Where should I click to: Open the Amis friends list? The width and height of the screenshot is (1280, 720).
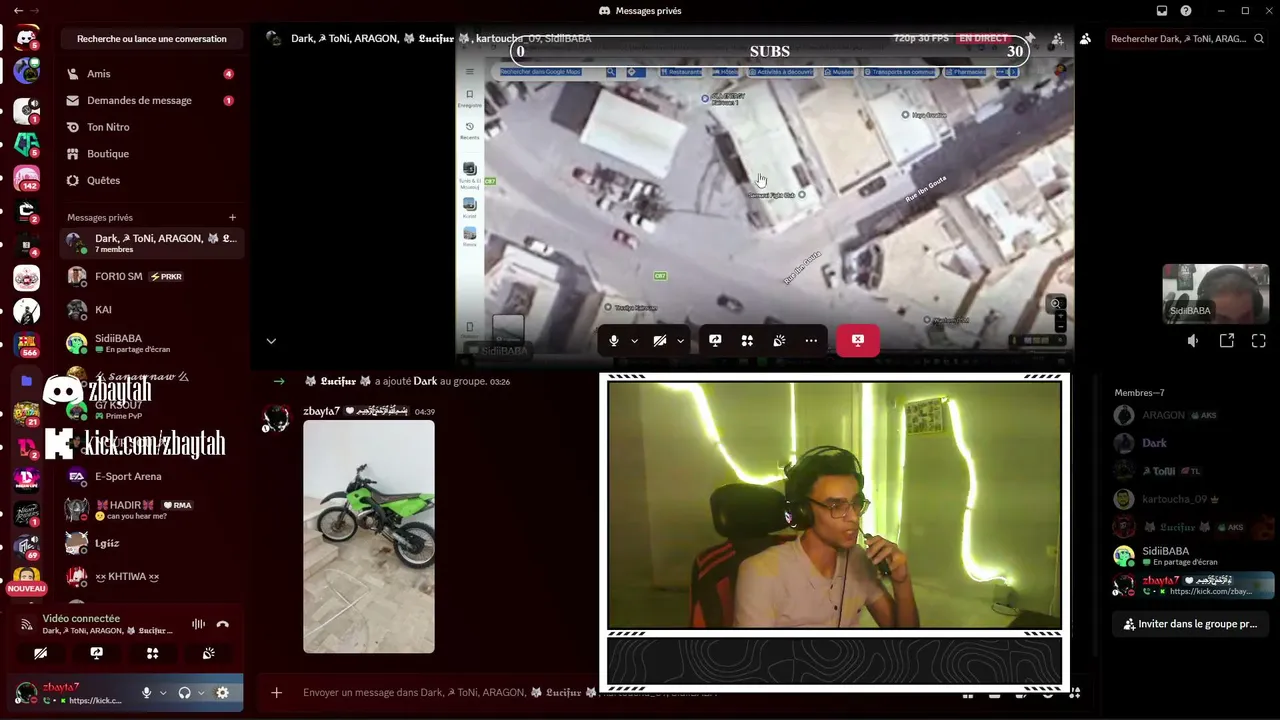[151, 74]
